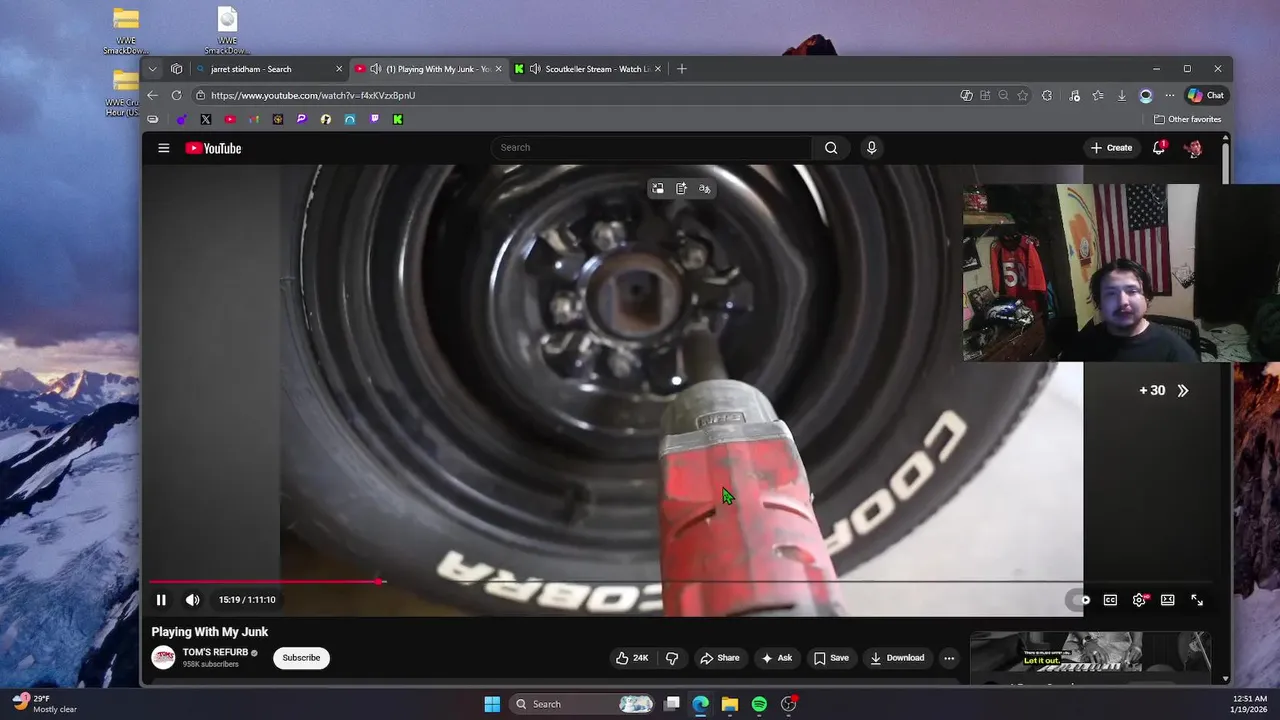Seek on the red video progress bar
1280x720 pixels.
click(680, 581)
